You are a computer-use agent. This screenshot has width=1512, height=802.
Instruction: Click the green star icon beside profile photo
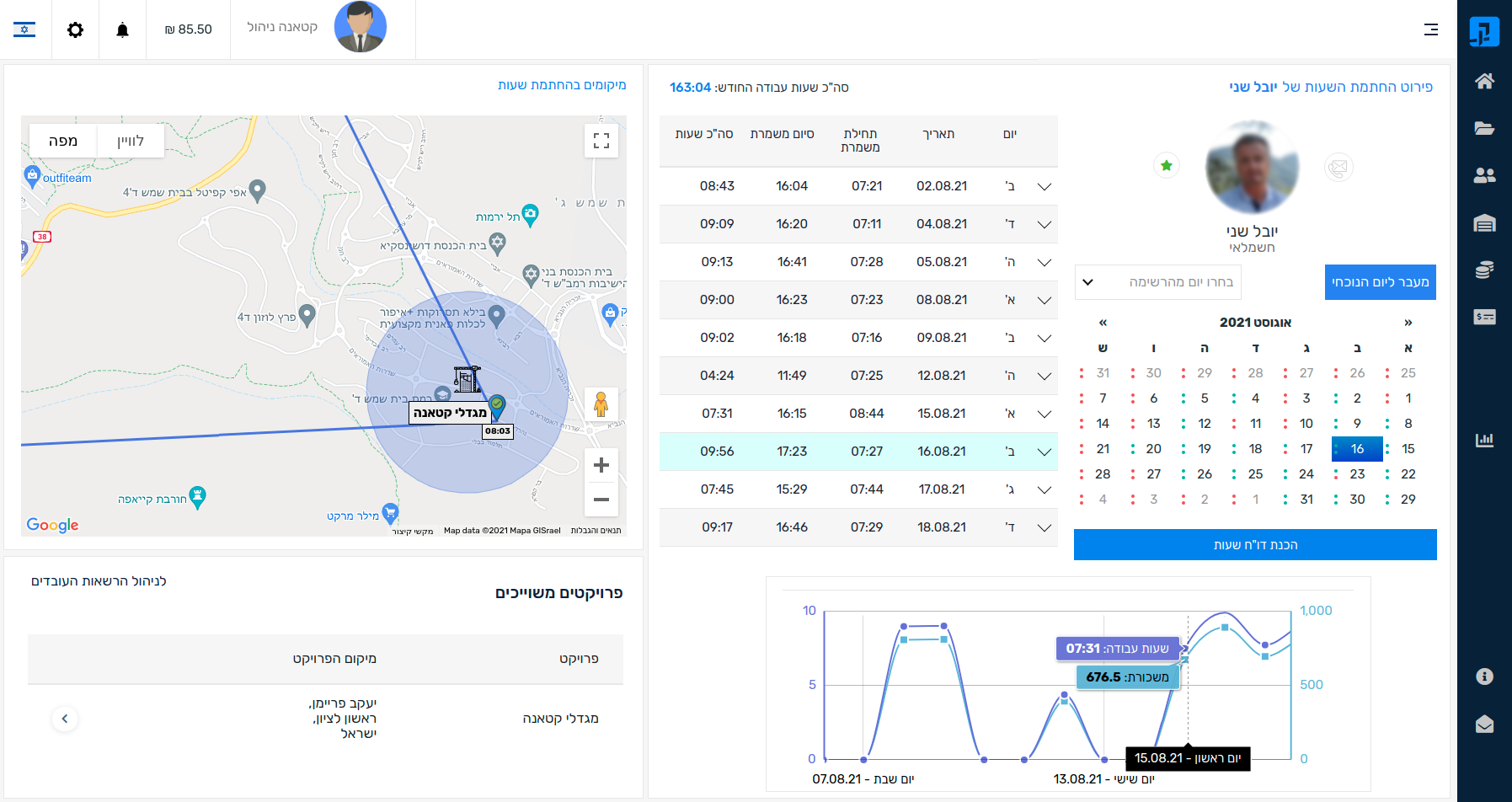[x=1166, y=166]
